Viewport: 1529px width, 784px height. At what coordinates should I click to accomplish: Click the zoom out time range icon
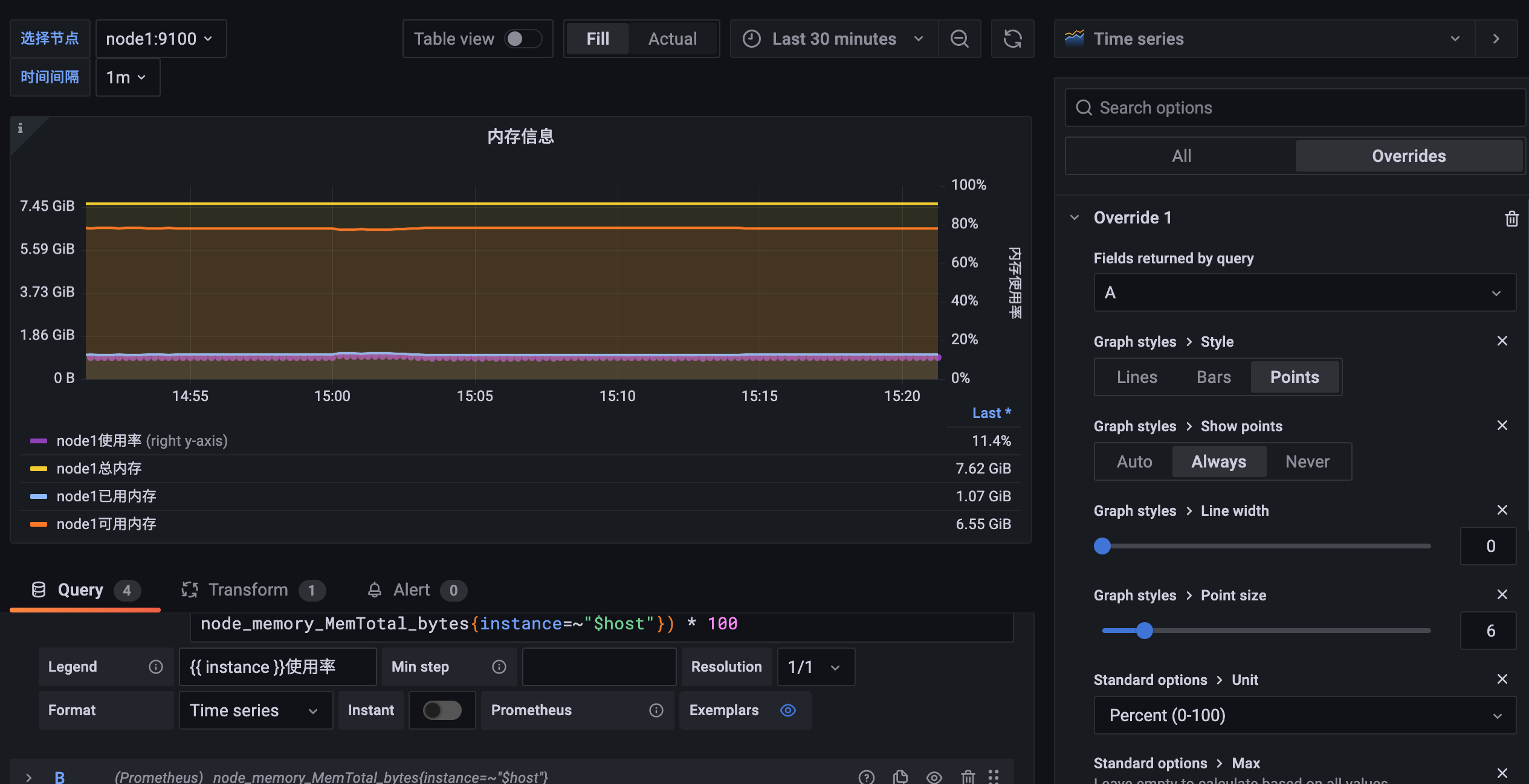click(x=959, y=39)
